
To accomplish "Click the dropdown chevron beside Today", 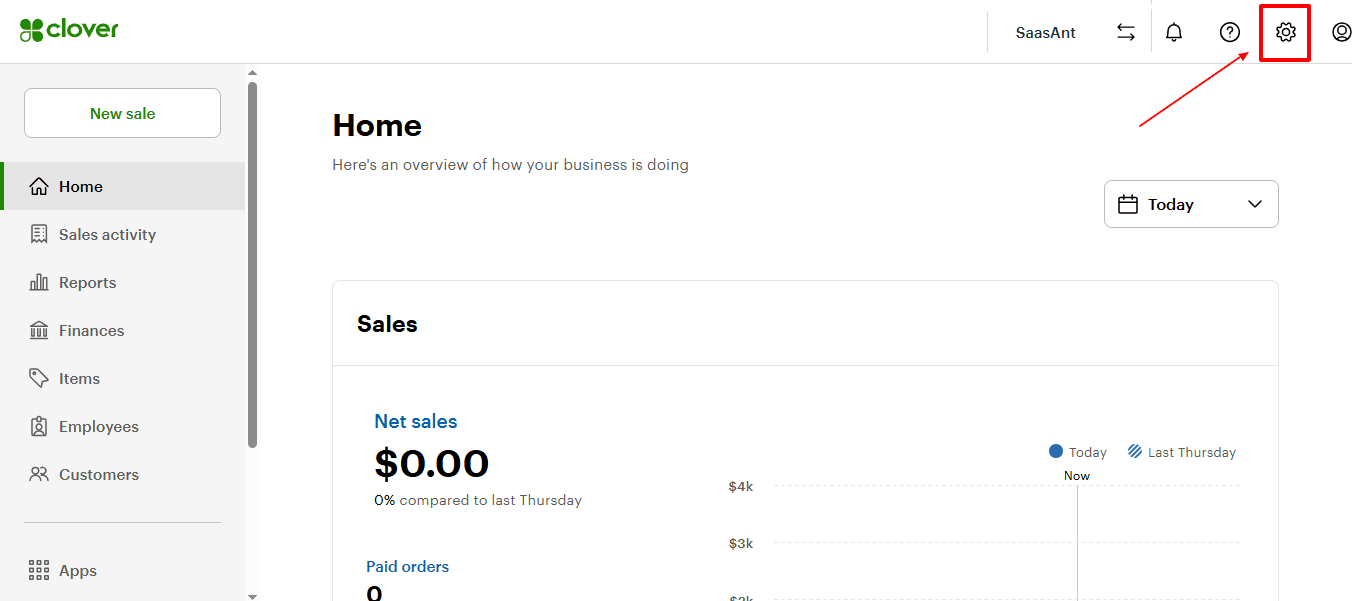I will point(1255,204).
